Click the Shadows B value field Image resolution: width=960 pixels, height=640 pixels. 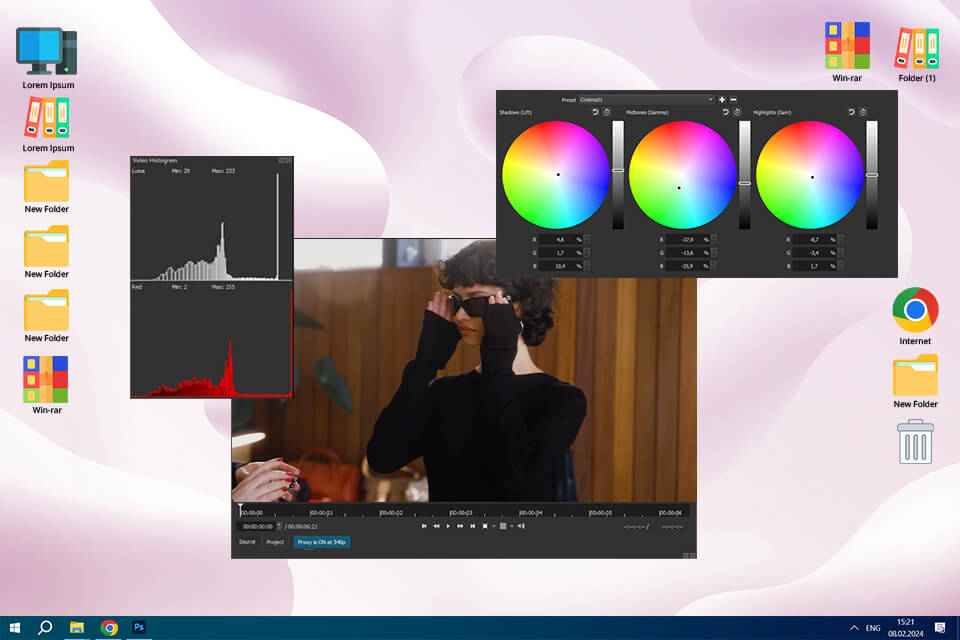561,266
